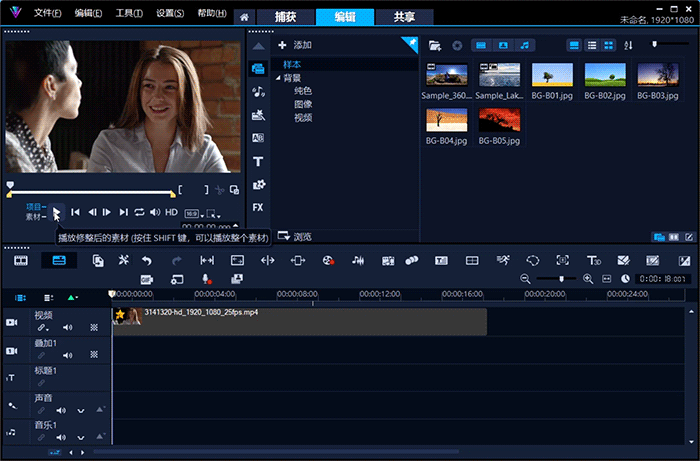The image size is (700, 461).
Task: Open the 工具(T) menu
Action: [x=129, y=13]
